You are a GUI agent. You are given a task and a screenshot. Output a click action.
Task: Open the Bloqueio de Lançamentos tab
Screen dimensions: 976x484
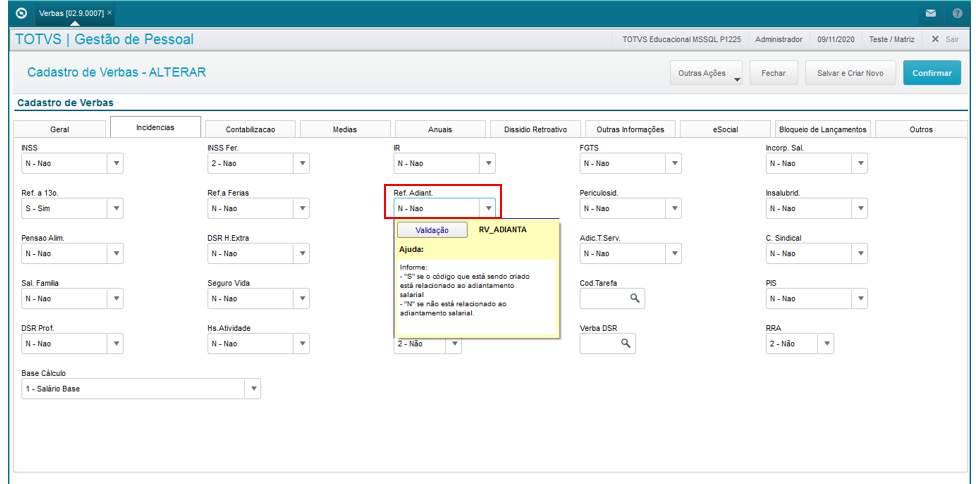point(822,129)
